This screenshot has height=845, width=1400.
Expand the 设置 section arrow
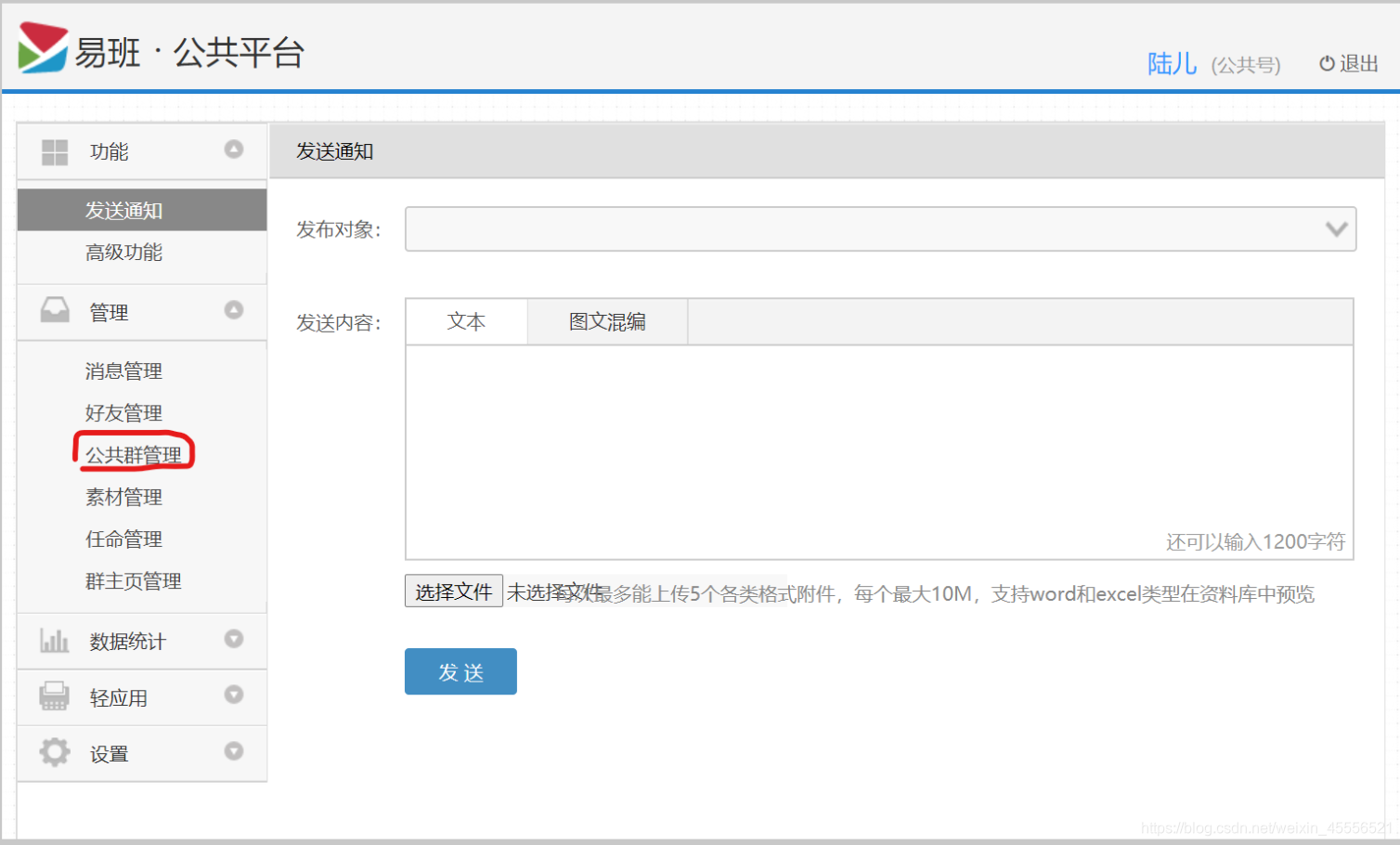click(234, 750)
